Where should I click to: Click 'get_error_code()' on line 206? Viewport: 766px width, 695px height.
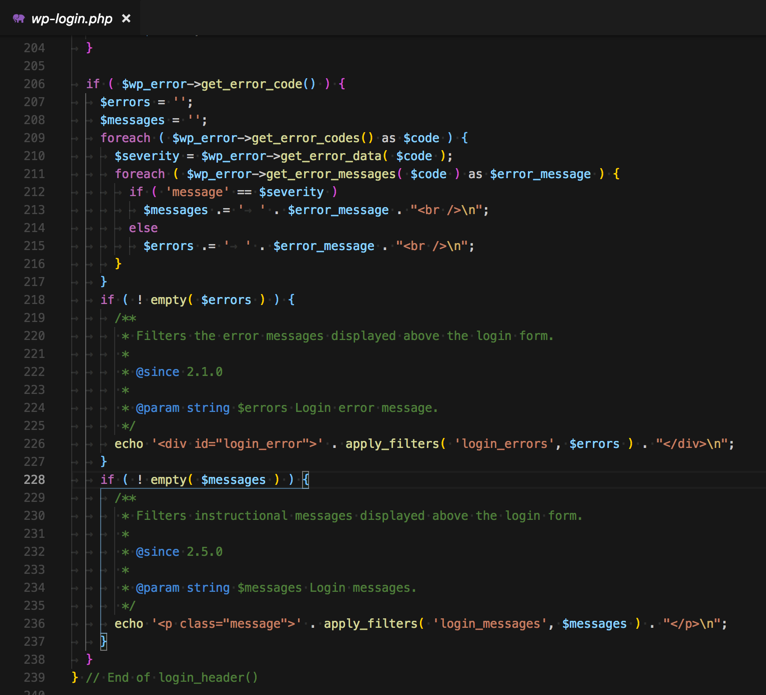tap(258, 84)
